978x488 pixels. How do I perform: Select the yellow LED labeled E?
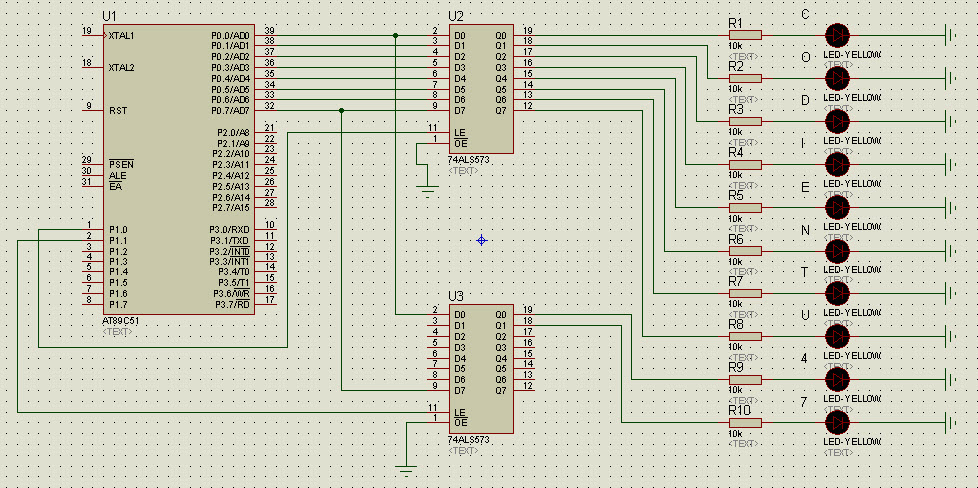coord(837,207)
